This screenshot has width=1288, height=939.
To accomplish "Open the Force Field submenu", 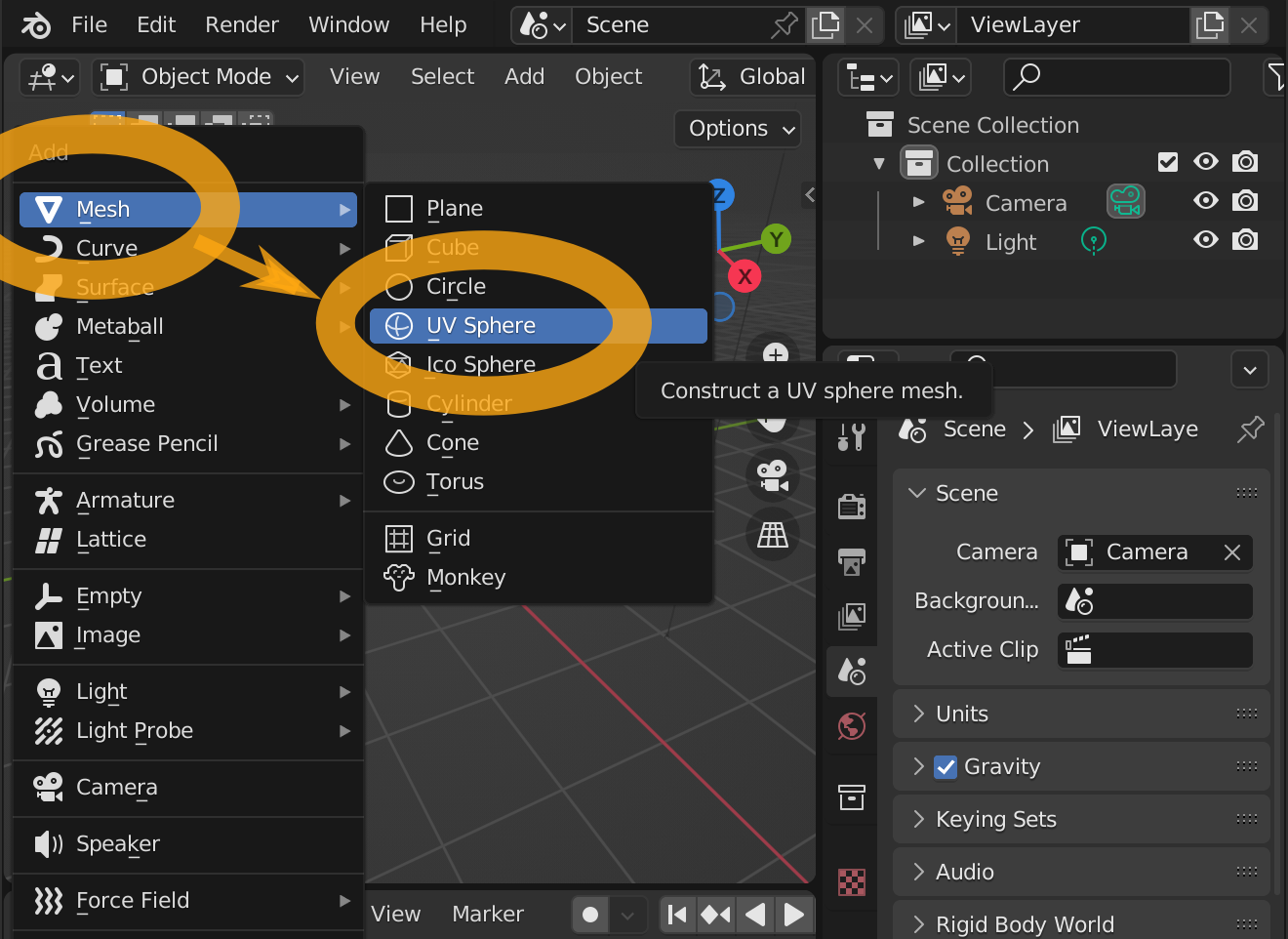I will pos(188,901).
